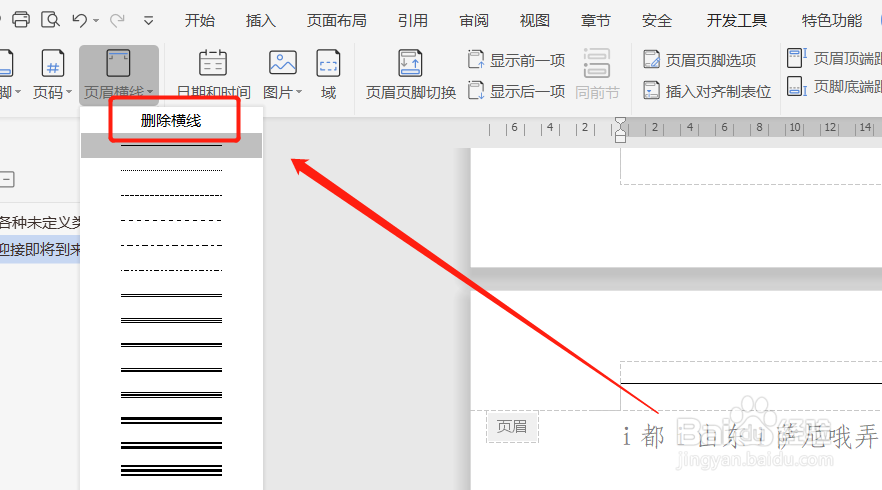Redo the last action
This screenshot has width=882, height=490.
click(117, 20)
